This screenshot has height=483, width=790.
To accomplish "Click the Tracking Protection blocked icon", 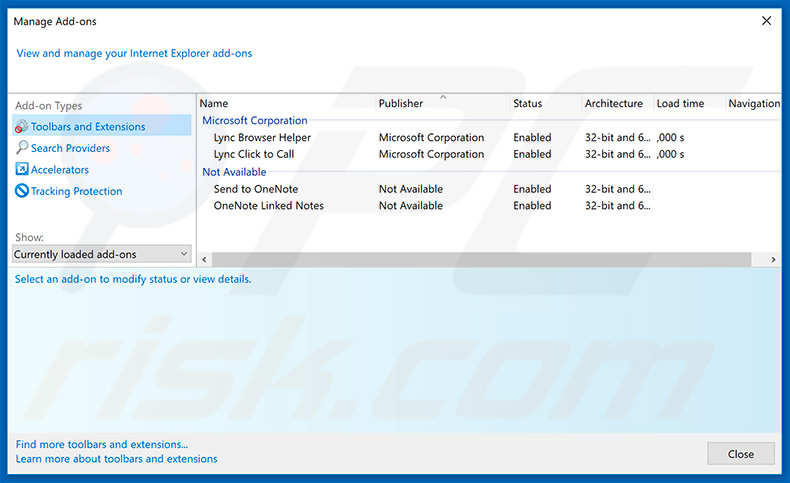I will click(22, 190).
